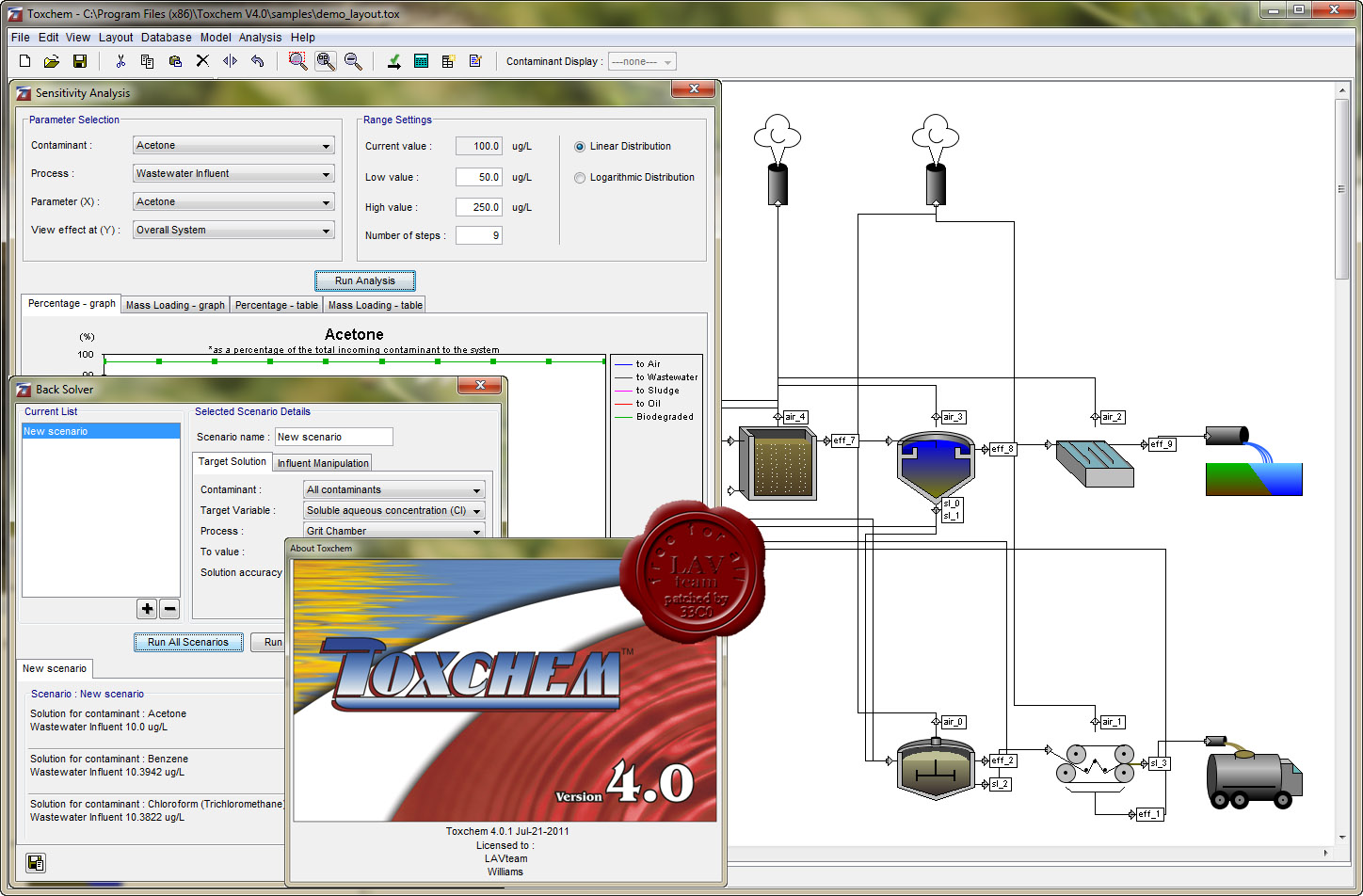
Task: Open the Target Variable dropdown
Action: 394,510
